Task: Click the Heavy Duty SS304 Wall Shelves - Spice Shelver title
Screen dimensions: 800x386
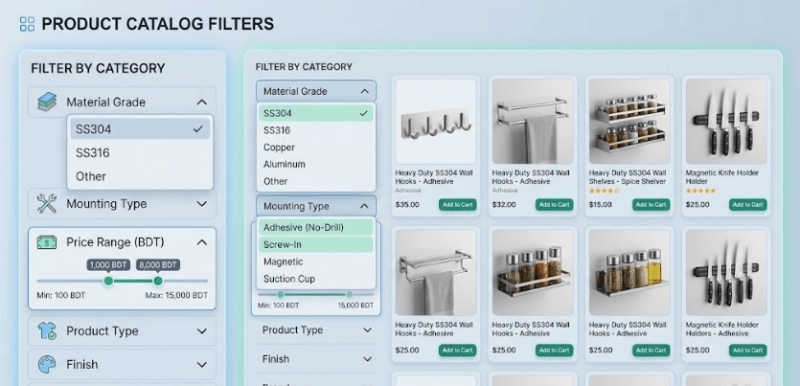Action: tap(627, 177)
